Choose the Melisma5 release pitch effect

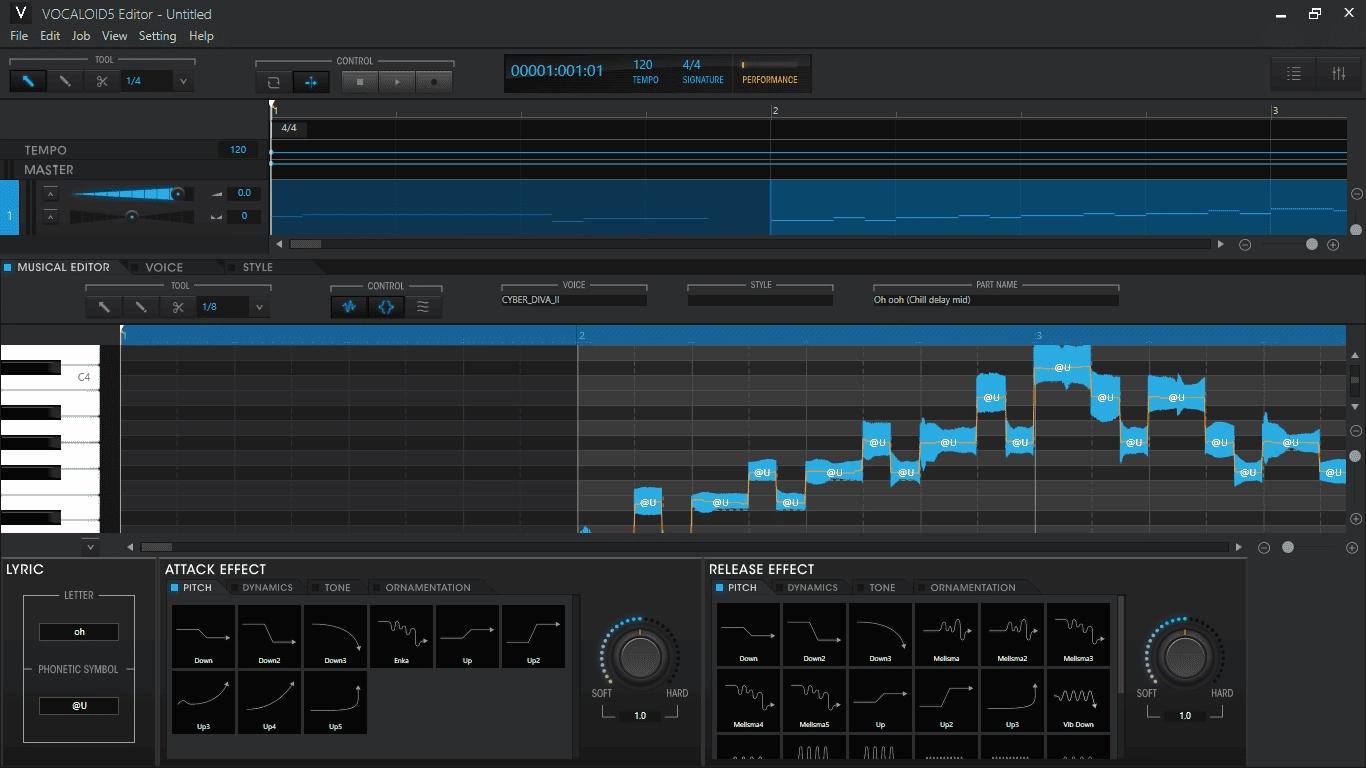[x=814, y=700]
